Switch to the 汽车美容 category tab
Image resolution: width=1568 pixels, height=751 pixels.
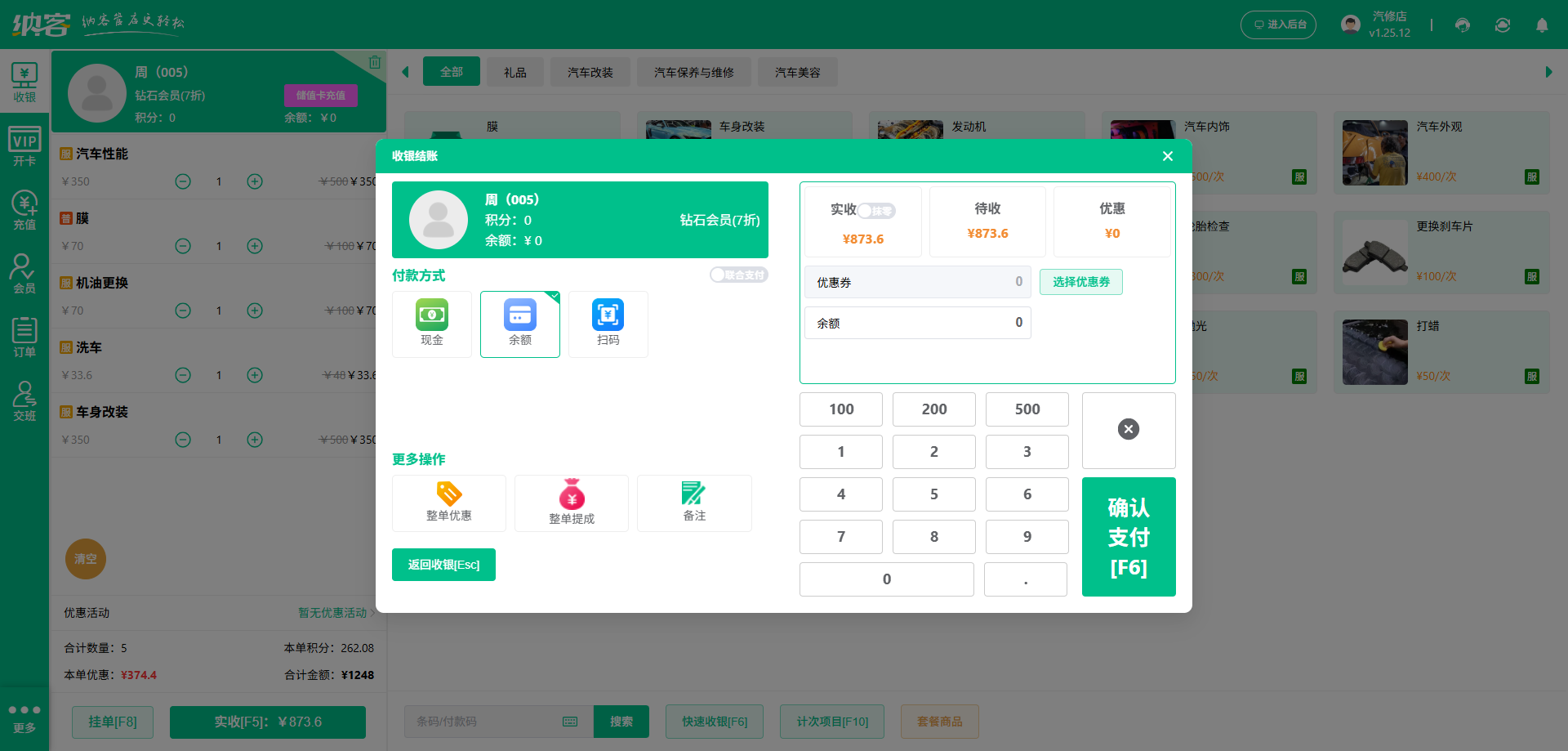point(797,72)
